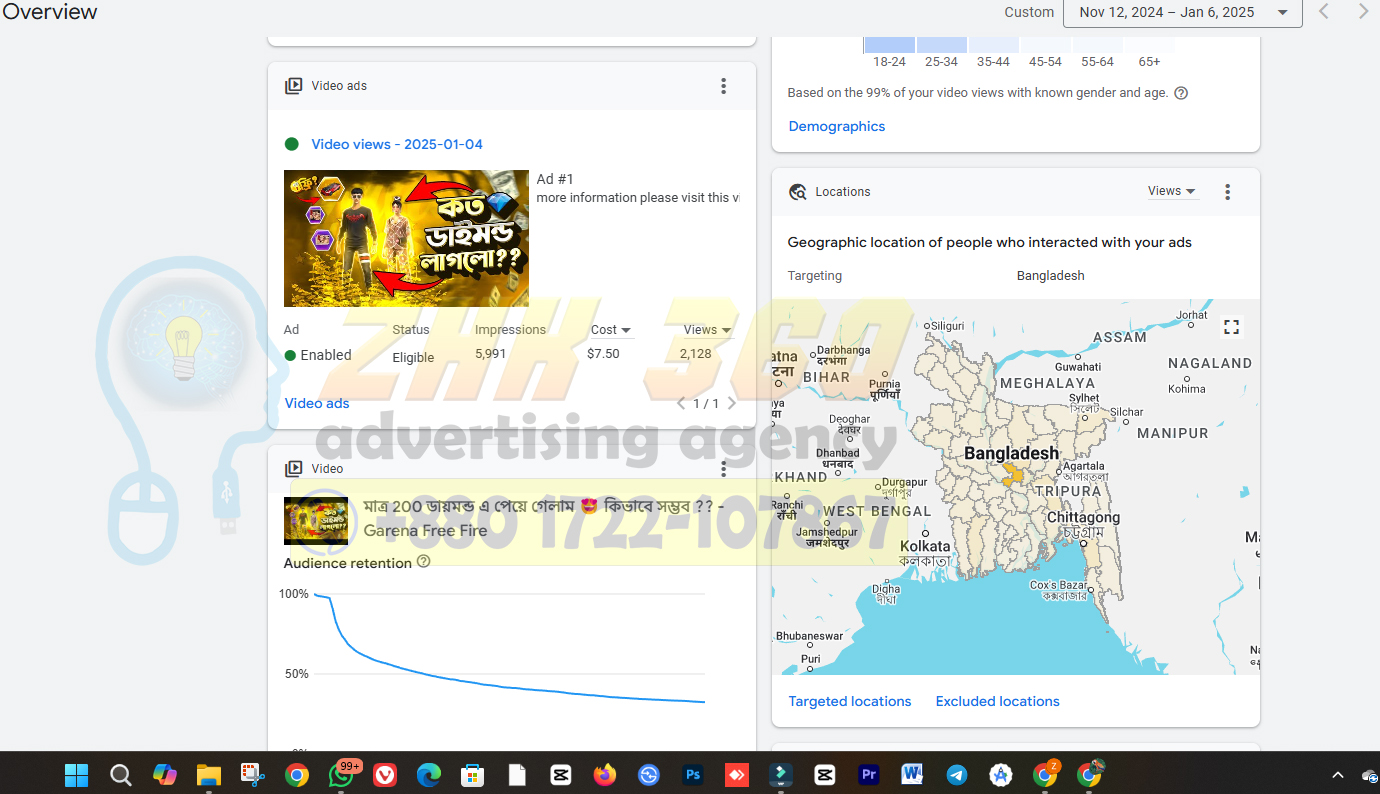1380x794 pixels.
Task: Click the cost value $7.50
Action: point(603,354)
